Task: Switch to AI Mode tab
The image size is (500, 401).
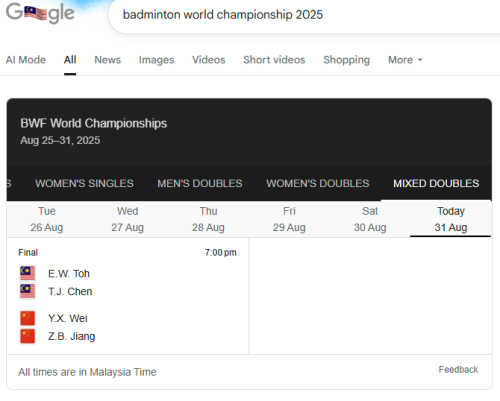Action: tap(26, 60)
